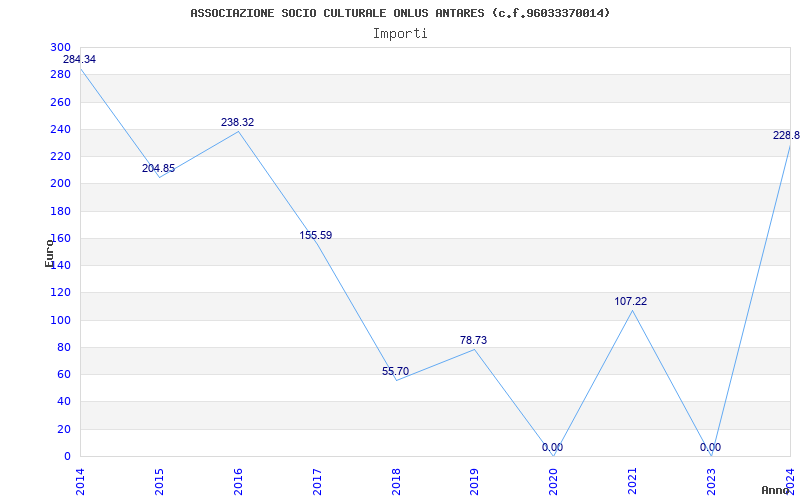Click the 238.32 peak label

coord(237,122)
